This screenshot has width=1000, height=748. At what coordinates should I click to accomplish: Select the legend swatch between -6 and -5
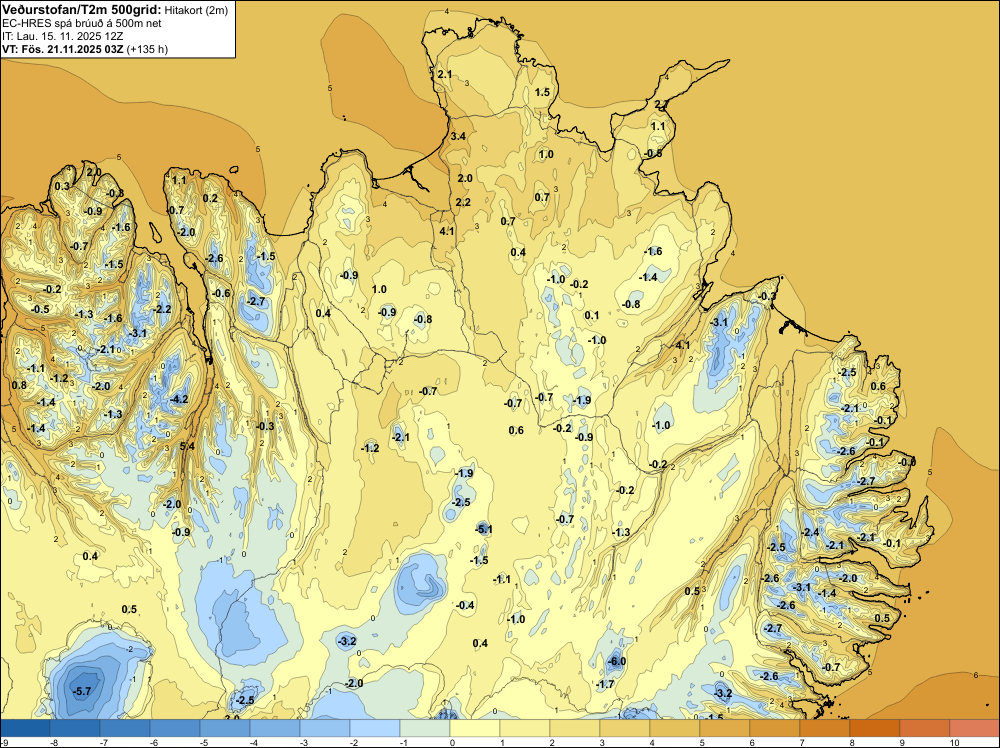point(175,728)
